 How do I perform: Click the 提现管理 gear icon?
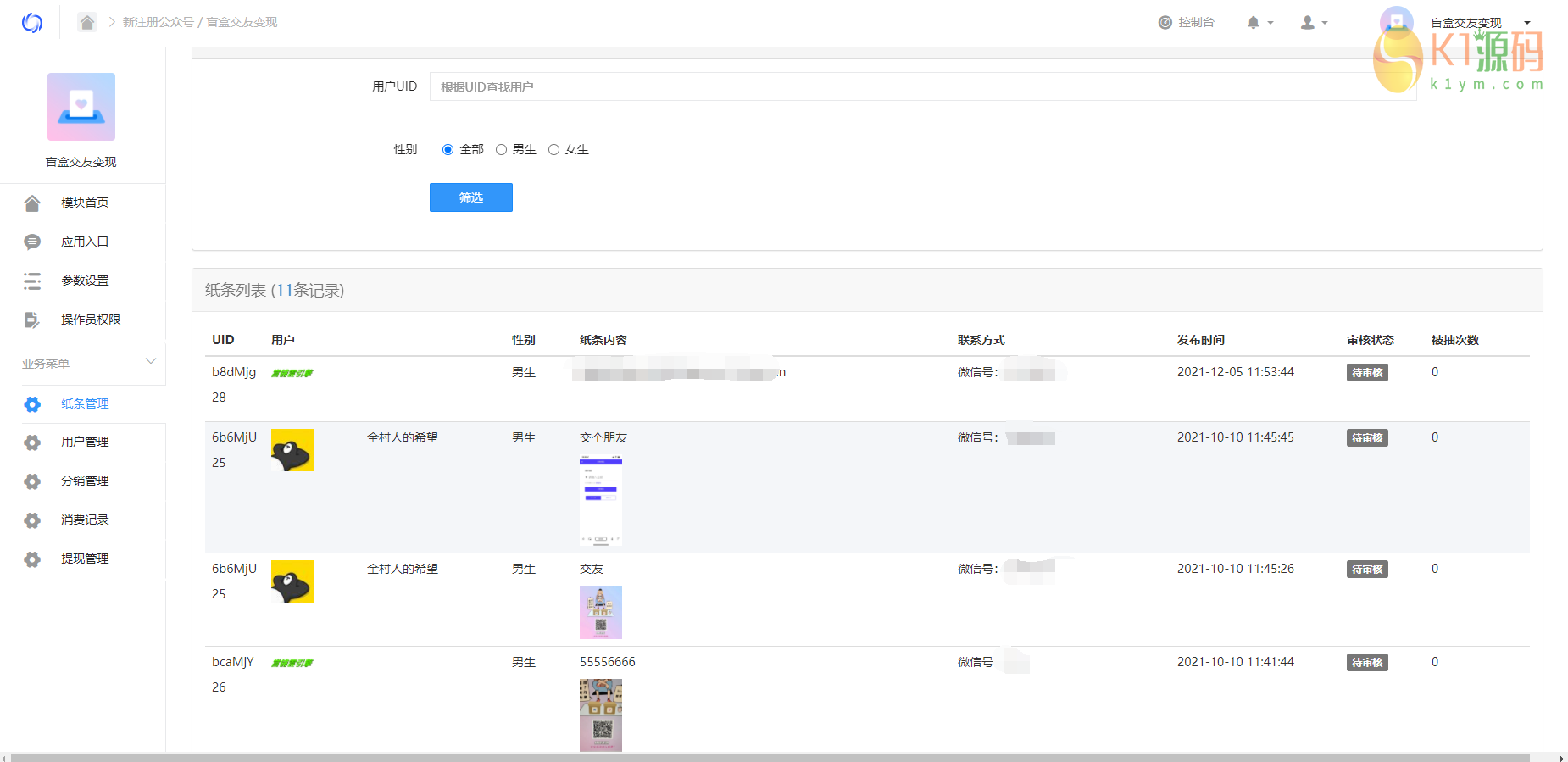(32, 559)
